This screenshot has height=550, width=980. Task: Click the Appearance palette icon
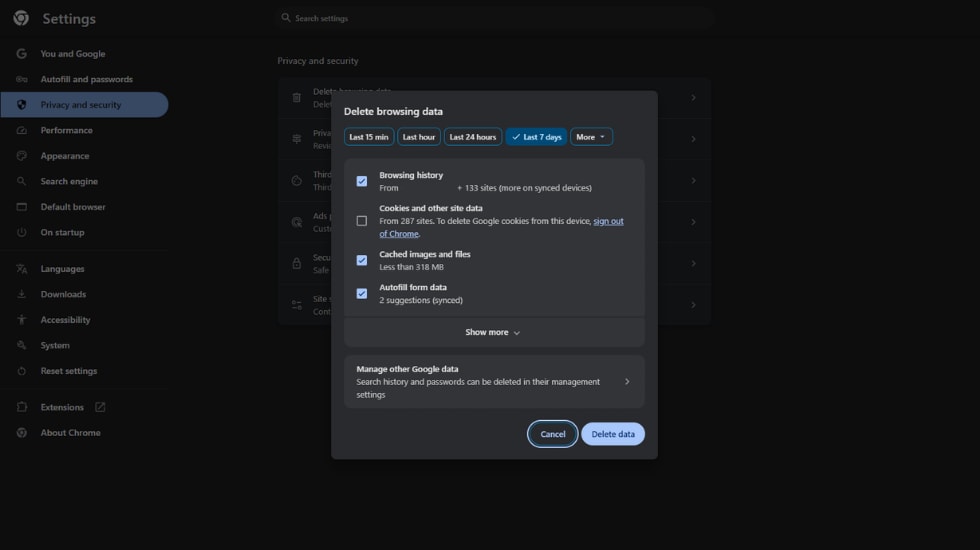(x=21, y=156)
